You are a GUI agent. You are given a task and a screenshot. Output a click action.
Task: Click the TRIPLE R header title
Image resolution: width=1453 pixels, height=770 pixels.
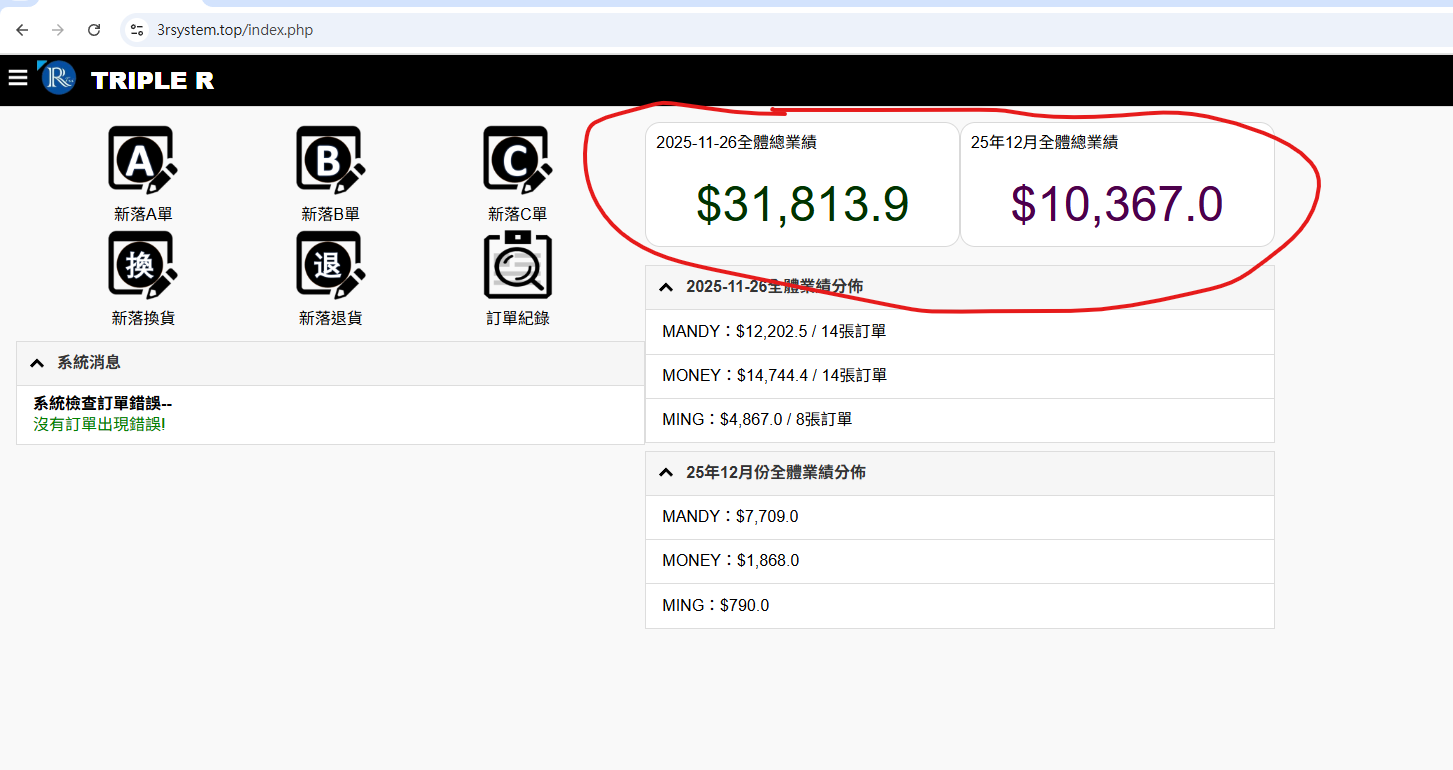tap(152, 81)
